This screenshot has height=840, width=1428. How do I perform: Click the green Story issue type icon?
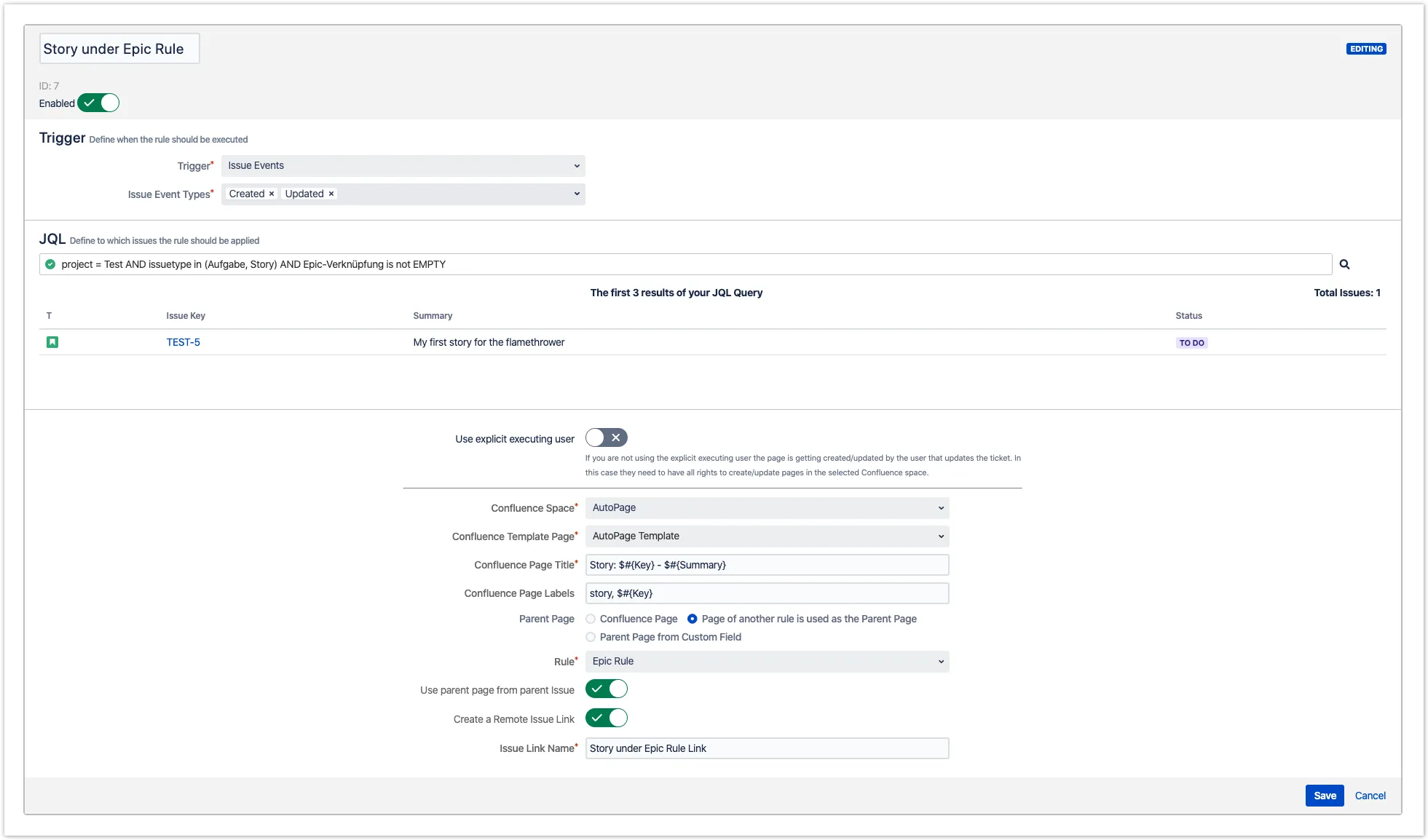(52, 342)
